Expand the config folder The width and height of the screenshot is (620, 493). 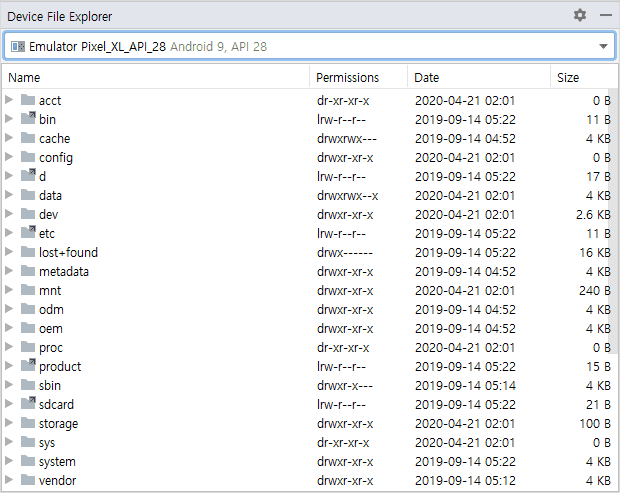(x=9, y=157)
